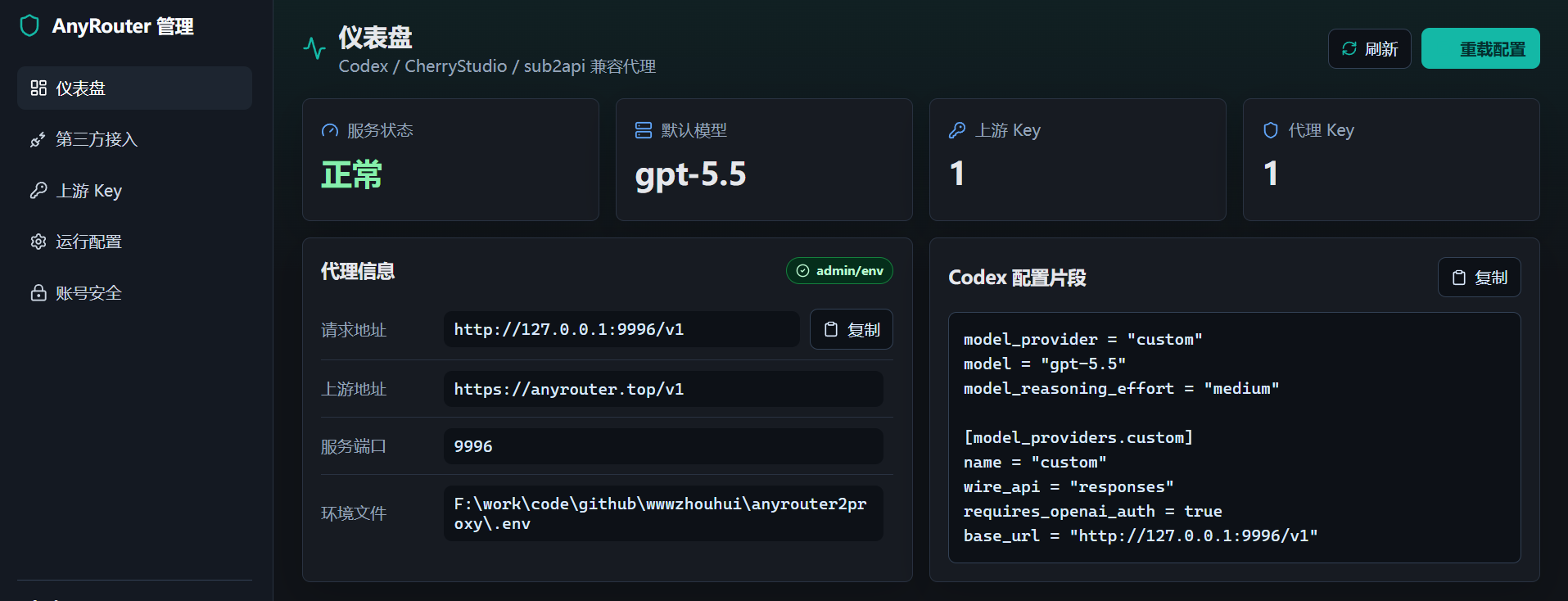Click the activity pulse icon beside 仪表盘 title
Viewport: 1568px width, 601px height.
pyautogui.click(x=314, y=47)
